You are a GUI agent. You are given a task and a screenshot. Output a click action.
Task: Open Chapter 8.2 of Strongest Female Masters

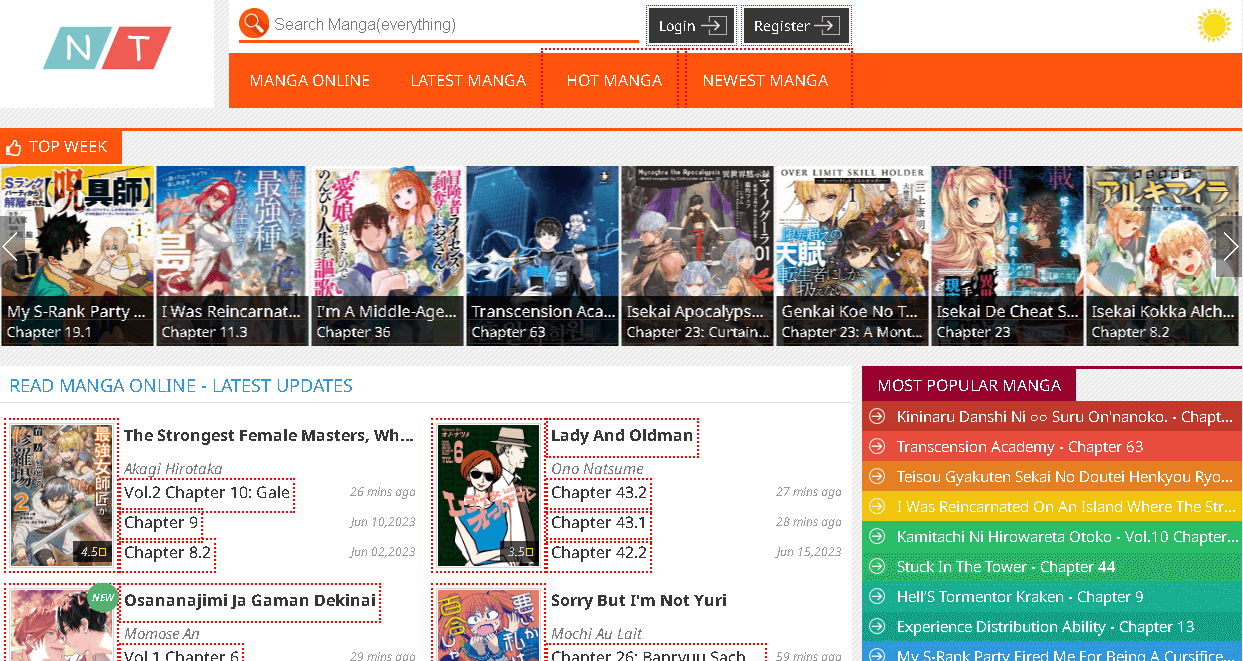point(168,552)
